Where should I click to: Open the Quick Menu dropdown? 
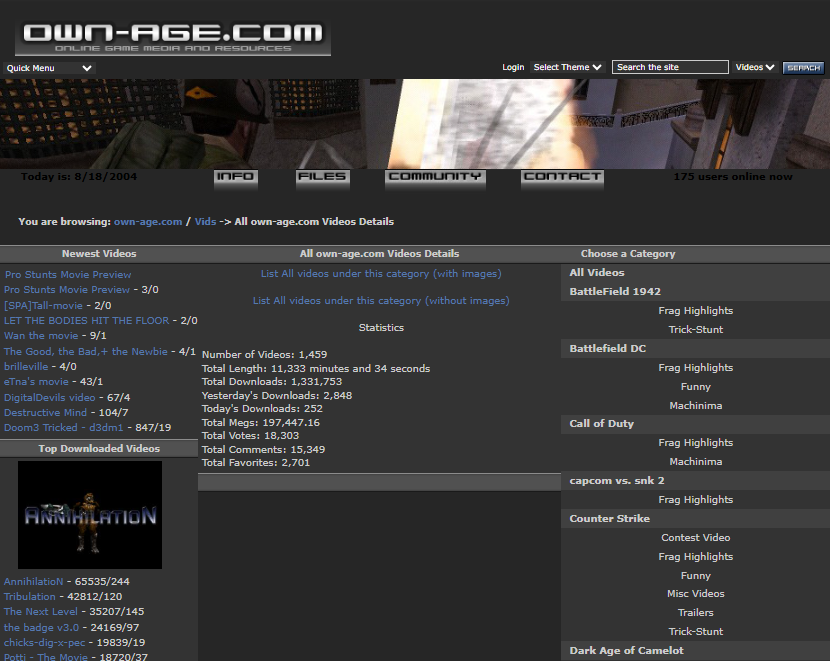coord(49,68)
